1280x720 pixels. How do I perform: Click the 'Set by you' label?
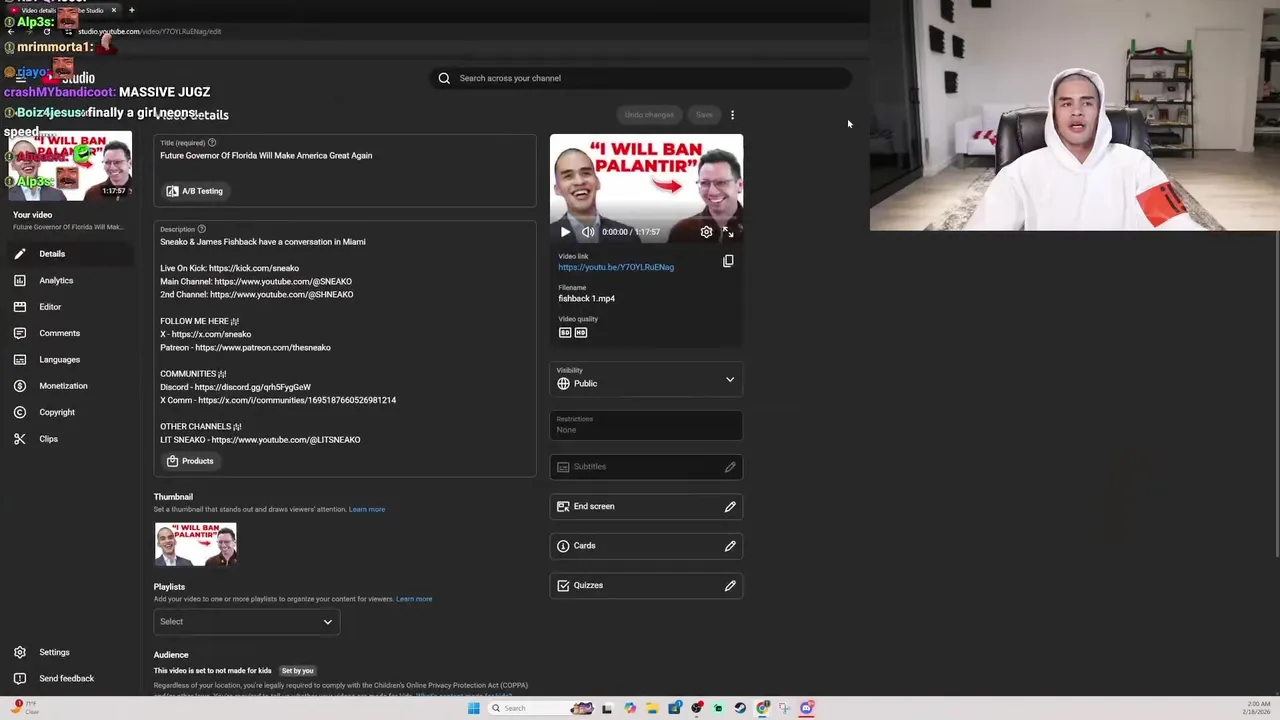pyautogui.click(x=298, y=671)
